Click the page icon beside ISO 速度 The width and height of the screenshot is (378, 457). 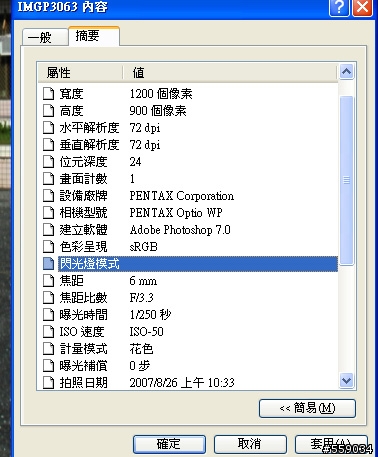(48, 332)
